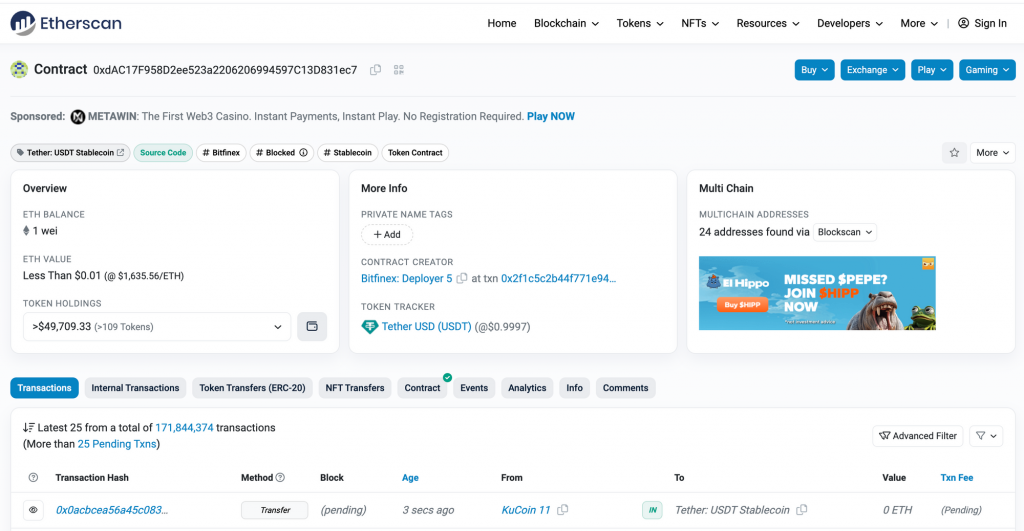Open the Developers menu dropdown
Image resolution: width=1024 pixels, height=531 pixels.
[850, 23]
